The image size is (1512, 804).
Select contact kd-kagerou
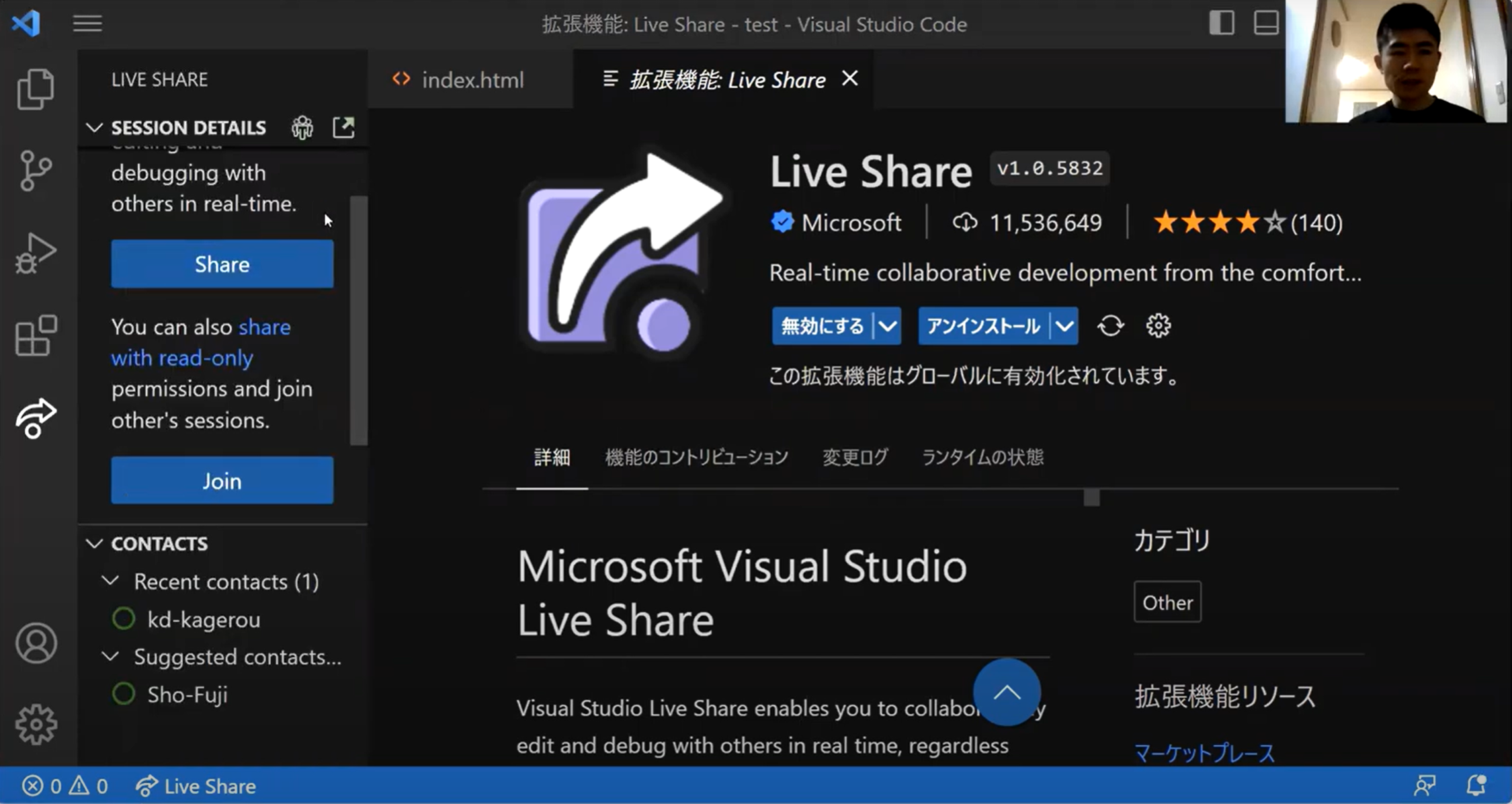204,619
